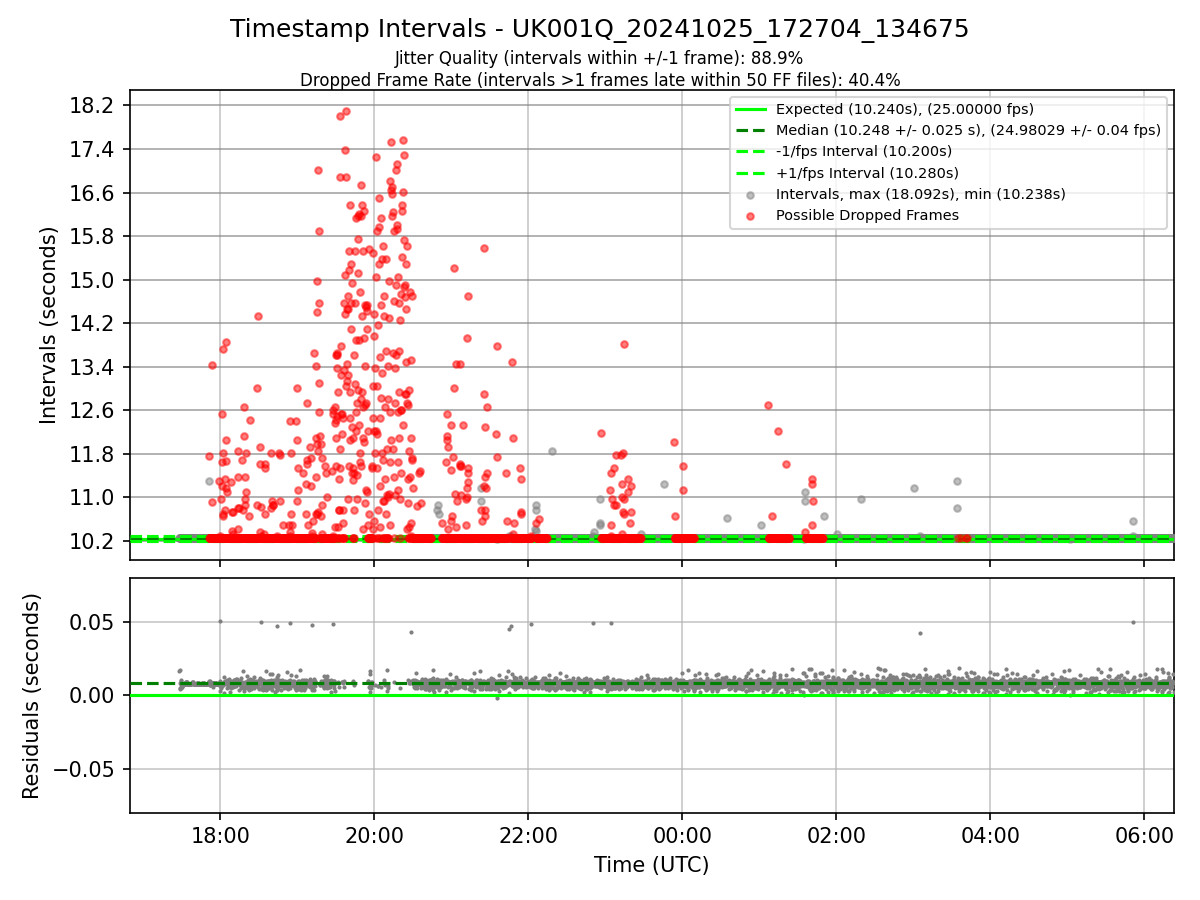Click the "Dropped Frame Rate" 40.4% subtitle line

(x=599, y=80)
